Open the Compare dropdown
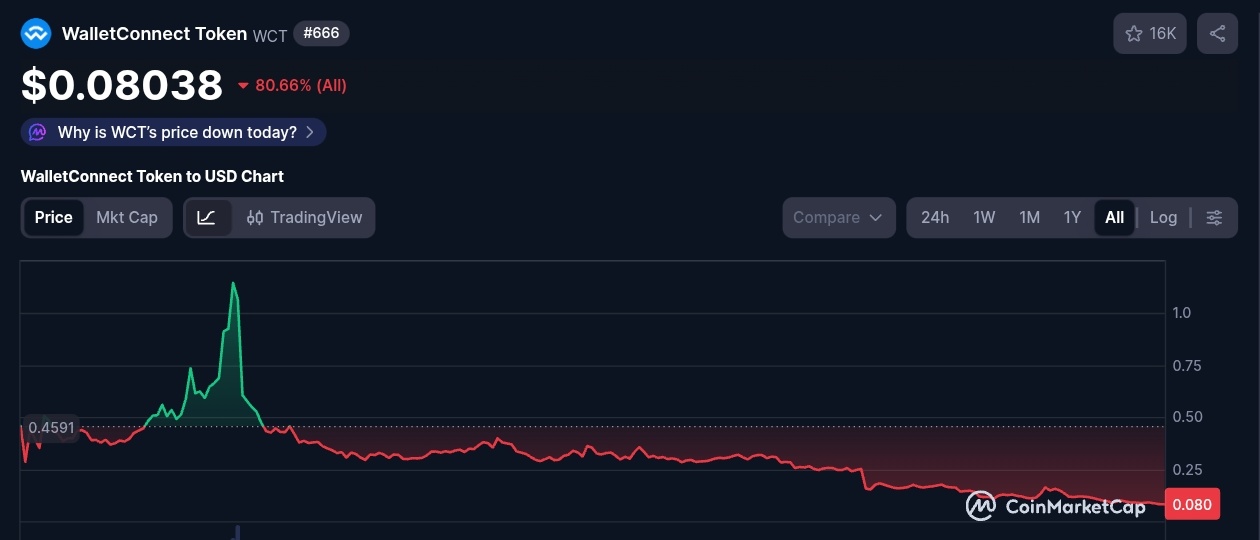 click(838, 218)
